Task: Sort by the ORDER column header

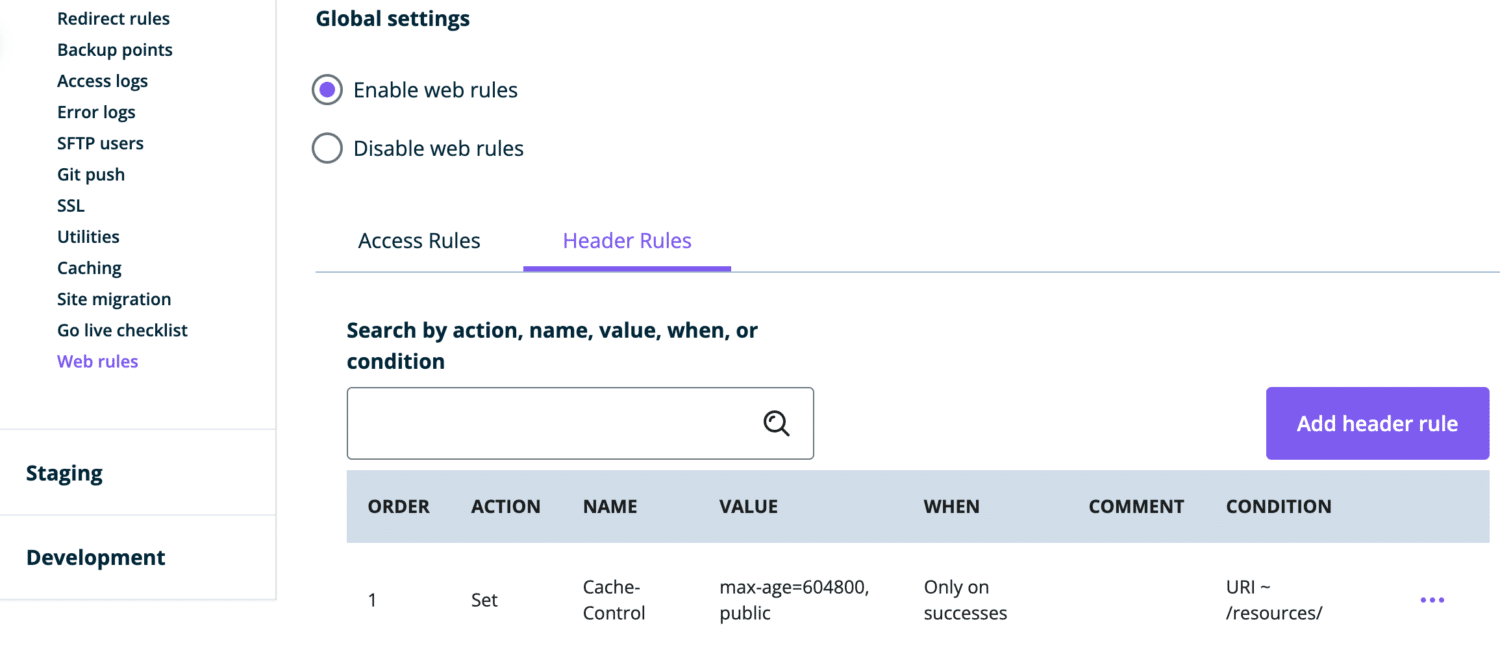Action: point(398,507)
